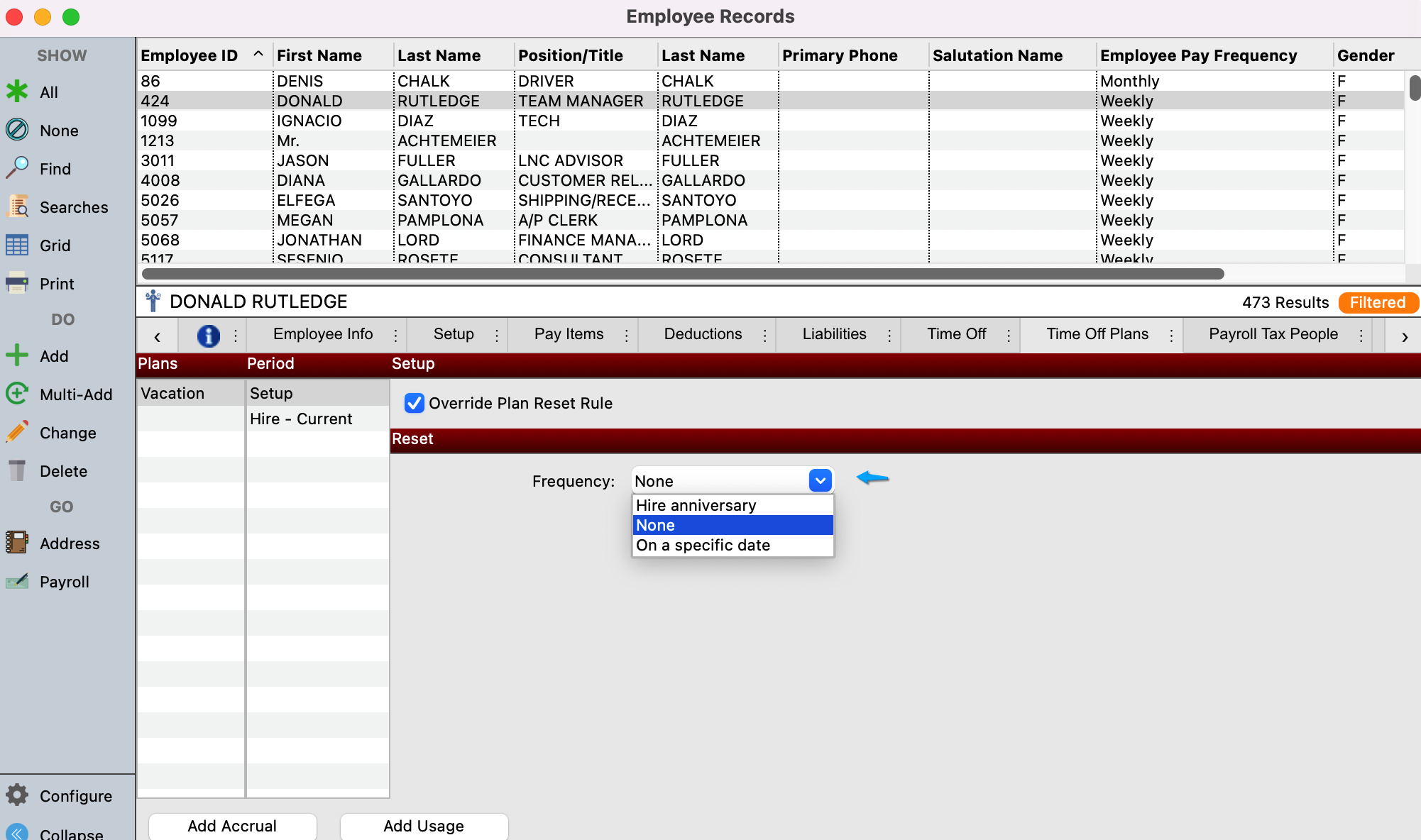
Task: Click the Add Accrual button
Action: click(232, 826)
